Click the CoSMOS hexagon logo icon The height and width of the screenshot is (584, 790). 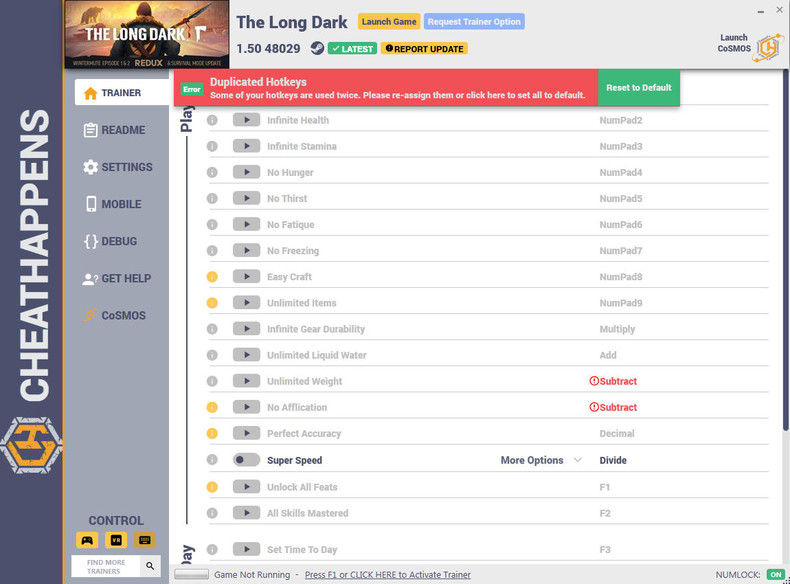[768, 48]
